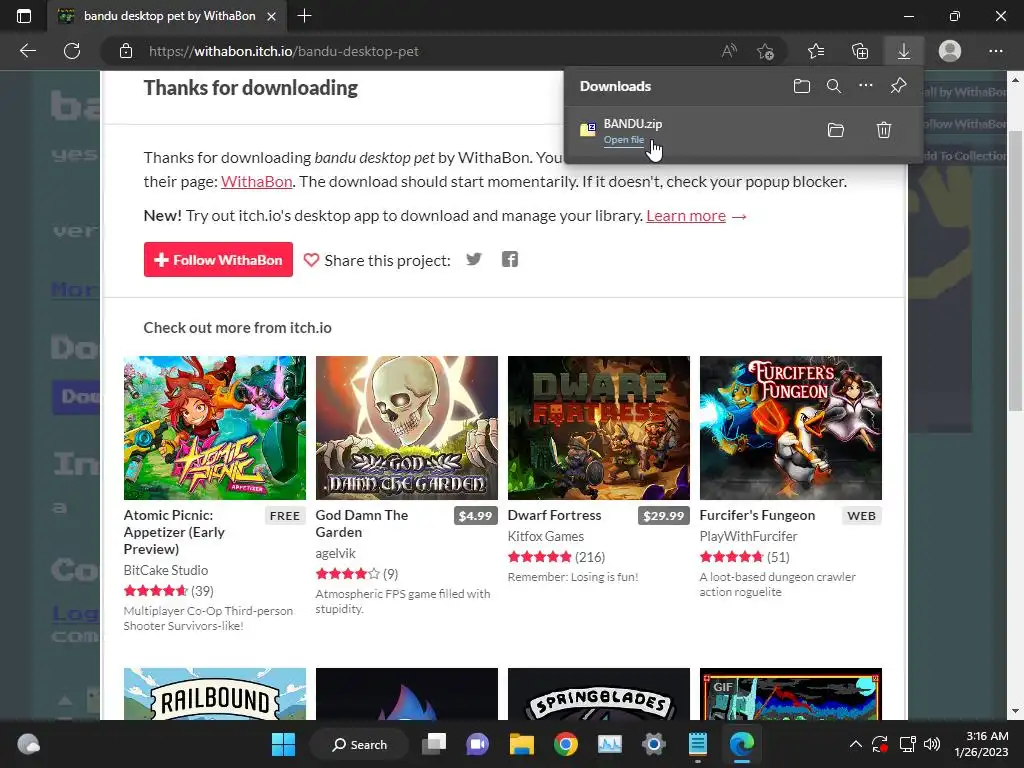This screenshot has width=1024, height=768.
Task: Search downloads in Downloads panel
Action: coord(833,86)
